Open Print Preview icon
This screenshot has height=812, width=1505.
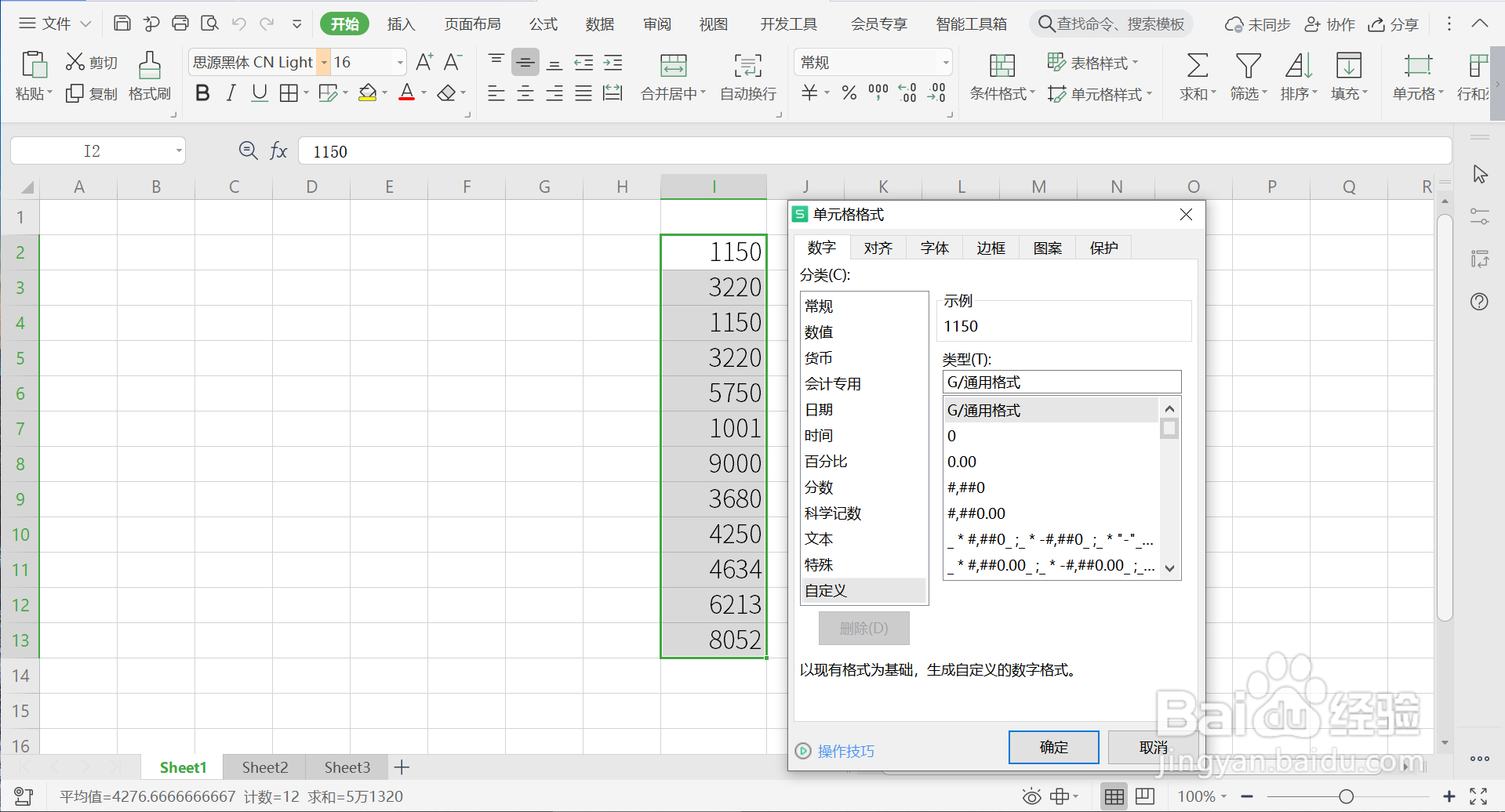coord(209,24)
